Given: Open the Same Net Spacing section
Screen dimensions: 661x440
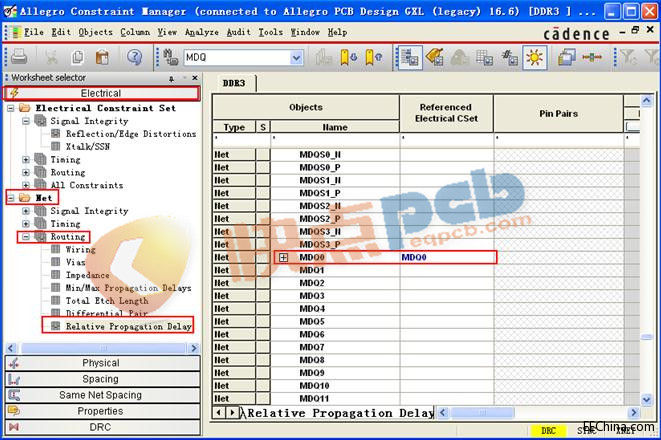Looking at the screenshot, I should 101,395.
